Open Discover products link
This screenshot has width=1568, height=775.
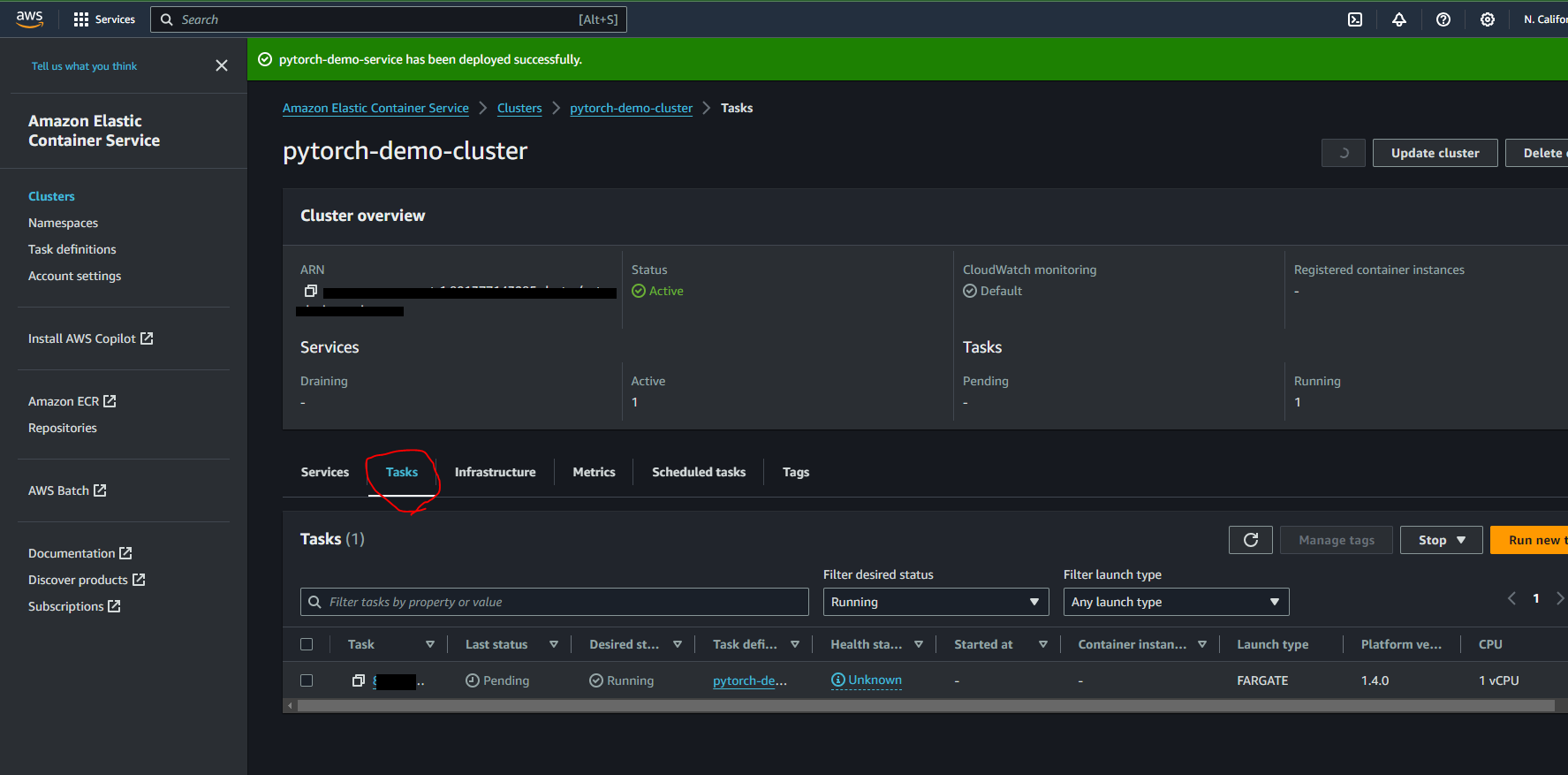pyautogui.click(x=87, y=580)
